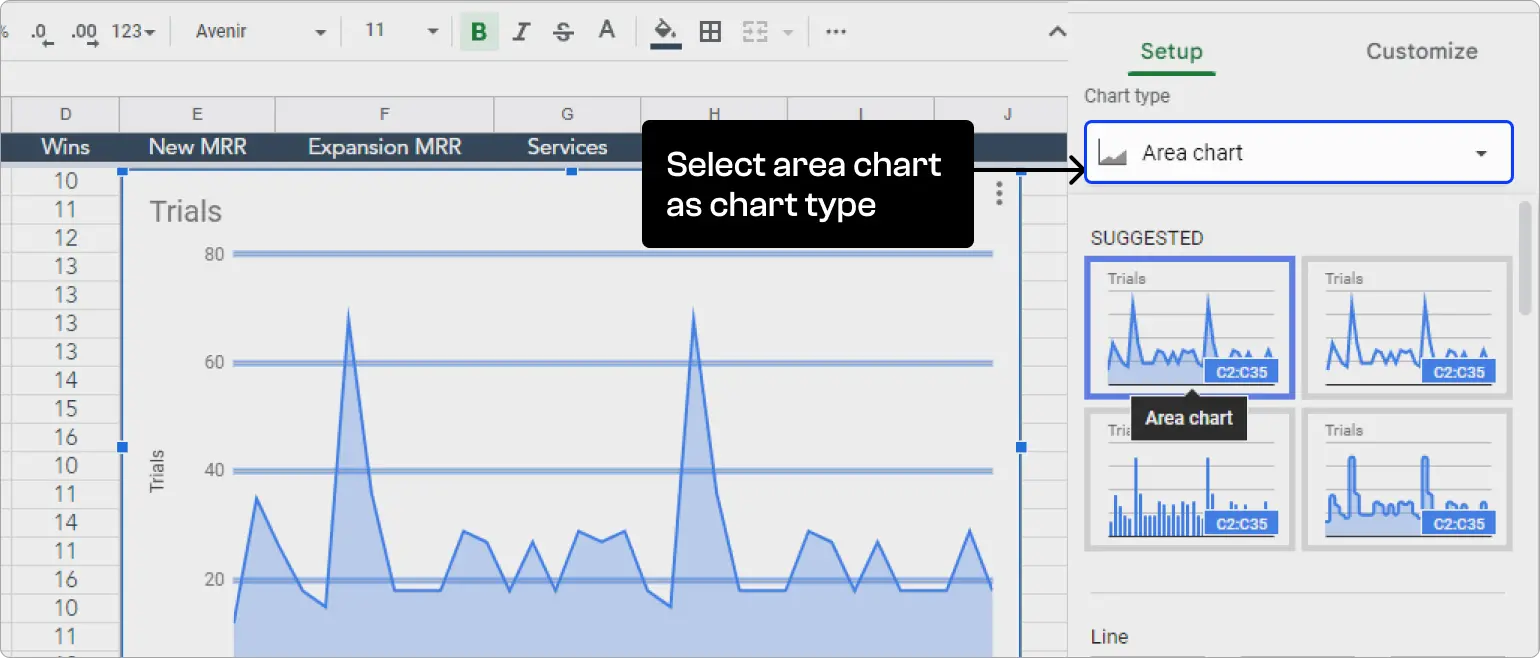Open the Area chart type dropdown
This screenshot has width=1540, height=658.
coord(1297,152)
